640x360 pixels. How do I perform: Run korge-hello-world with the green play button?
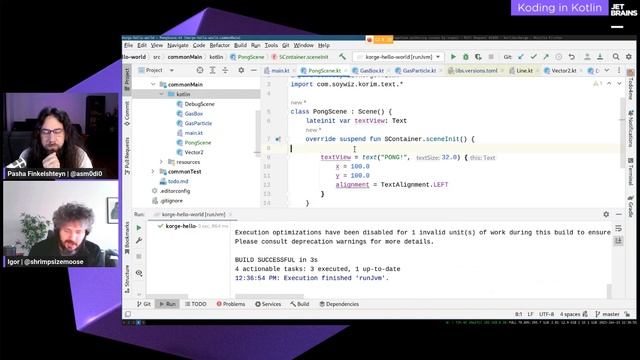tap(453, 57)
